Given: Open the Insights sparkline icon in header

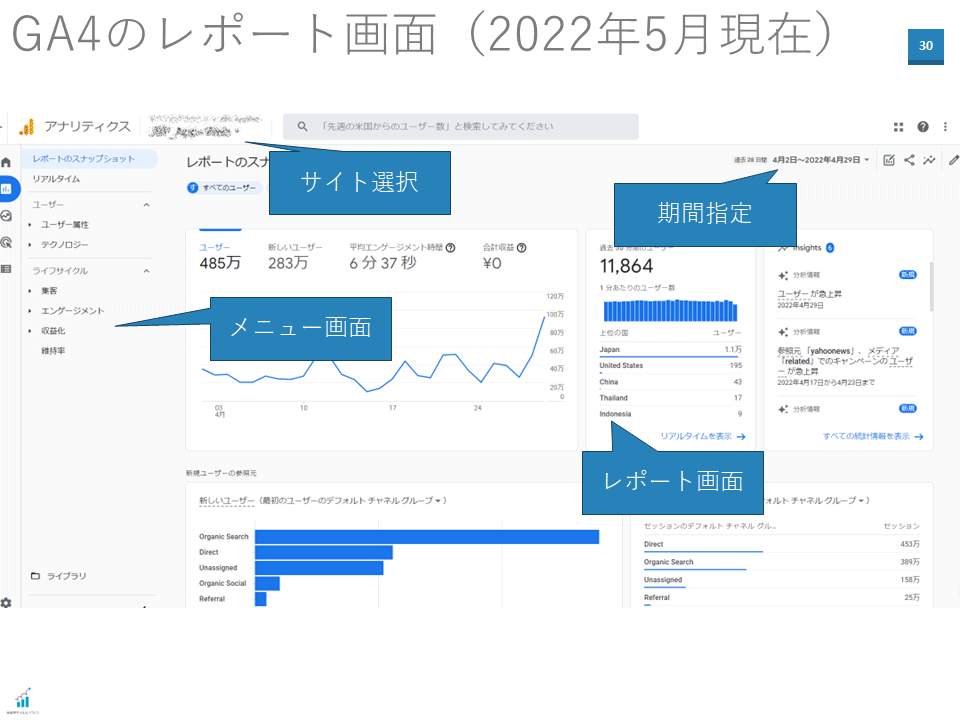Looking at the screenshot, I should pyautogui.click(x=929, y=160).
